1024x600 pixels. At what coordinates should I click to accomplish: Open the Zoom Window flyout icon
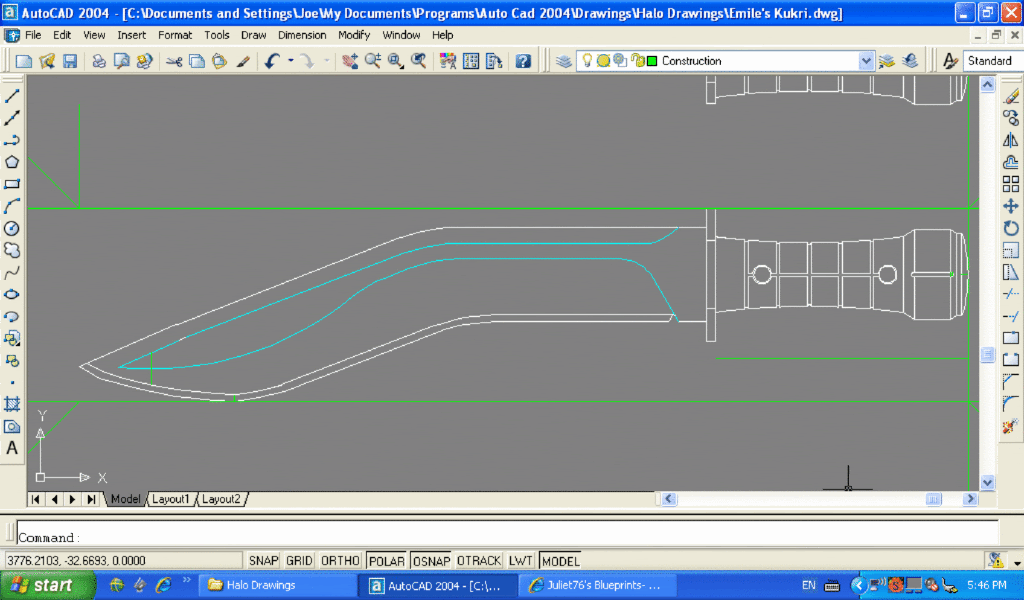(x=396, y=61)
